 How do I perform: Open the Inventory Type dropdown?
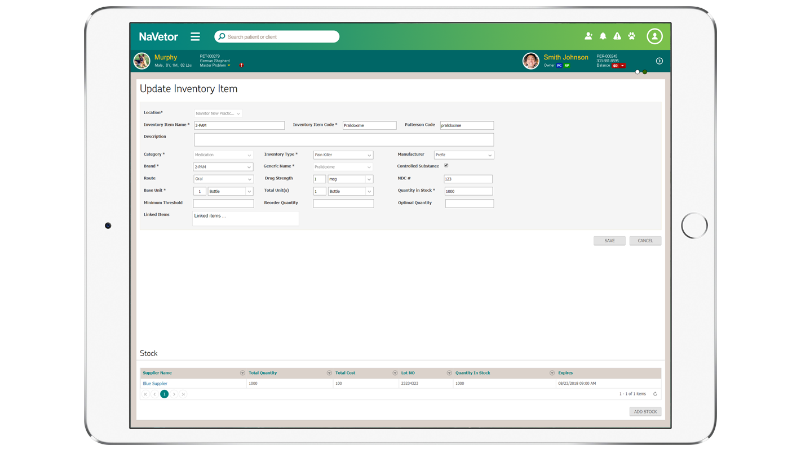tap(369, 155)
